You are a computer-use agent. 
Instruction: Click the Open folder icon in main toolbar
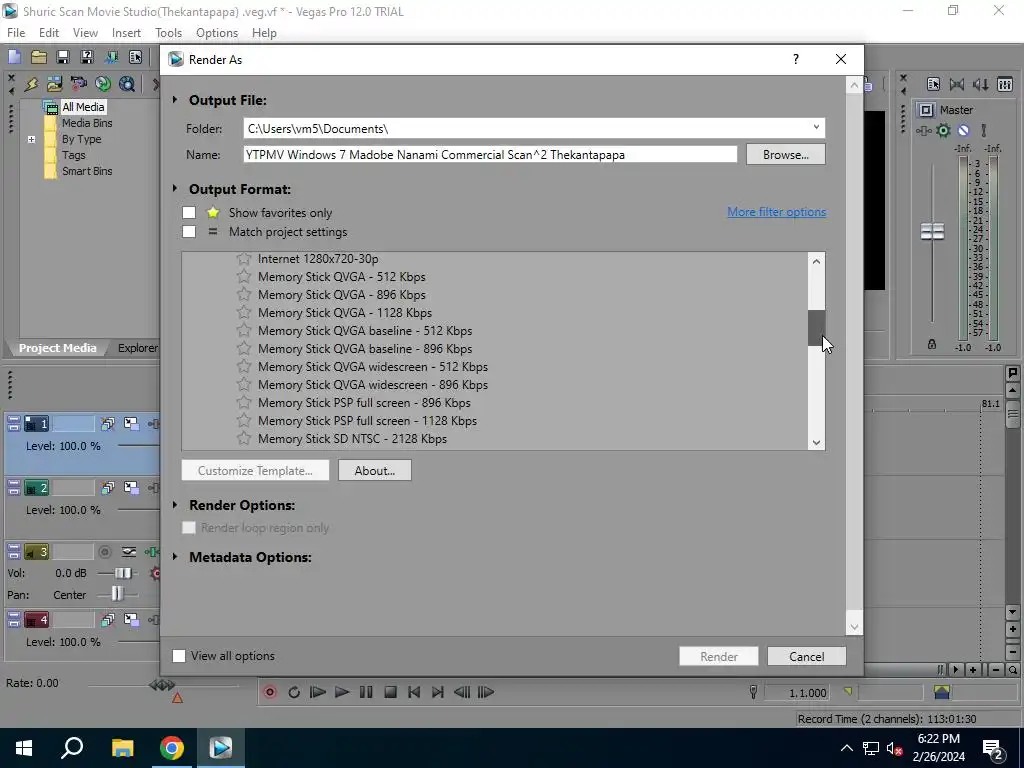39,57
